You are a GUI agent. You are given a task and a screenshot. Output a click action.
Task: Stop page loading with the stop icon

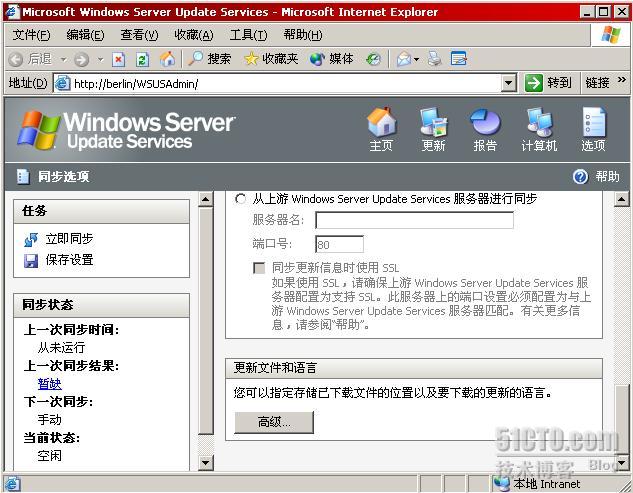click(118, 59)
